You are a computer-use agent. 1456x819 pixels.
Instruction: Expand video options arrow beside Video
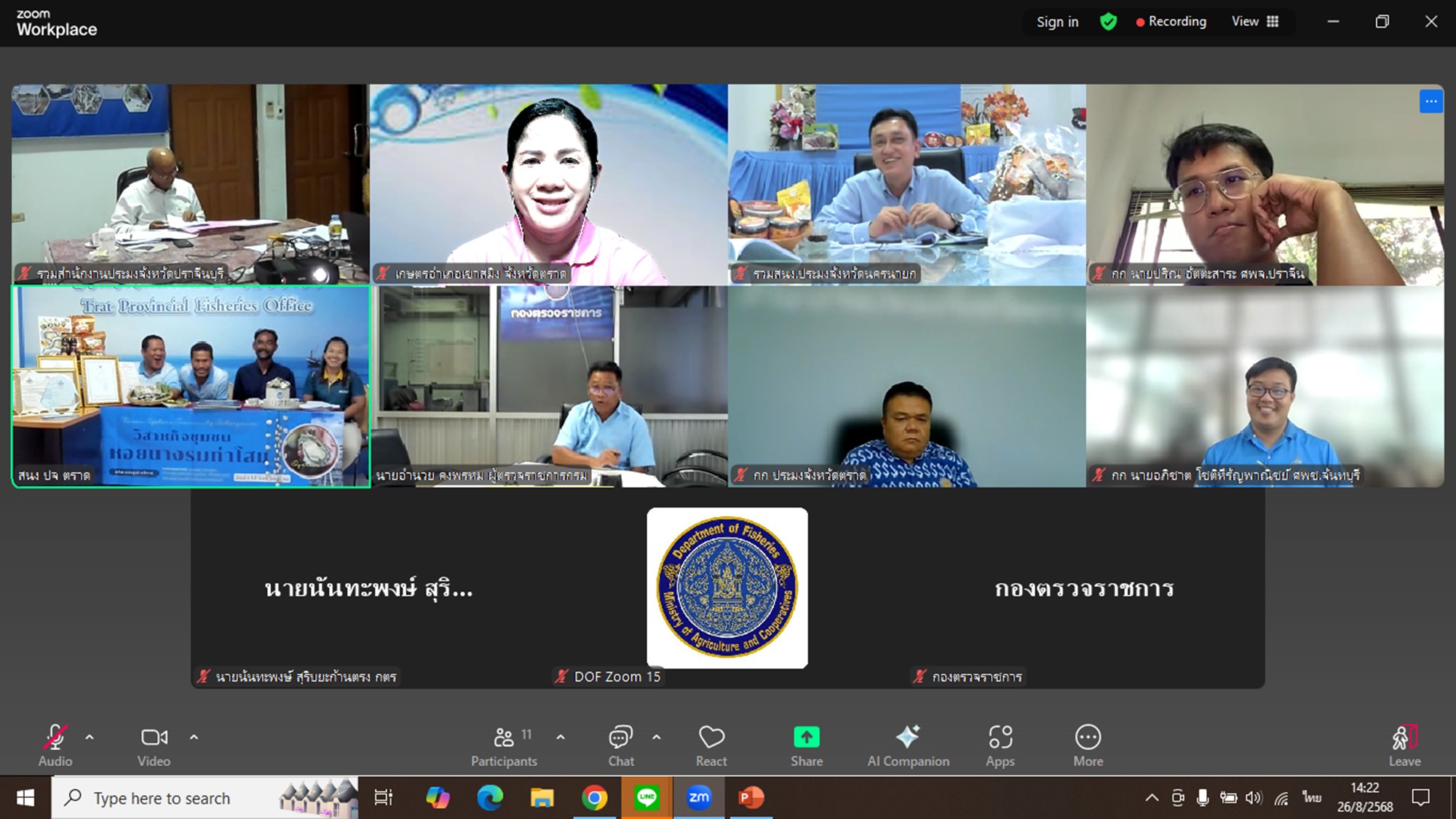click(x=194, y=737)
